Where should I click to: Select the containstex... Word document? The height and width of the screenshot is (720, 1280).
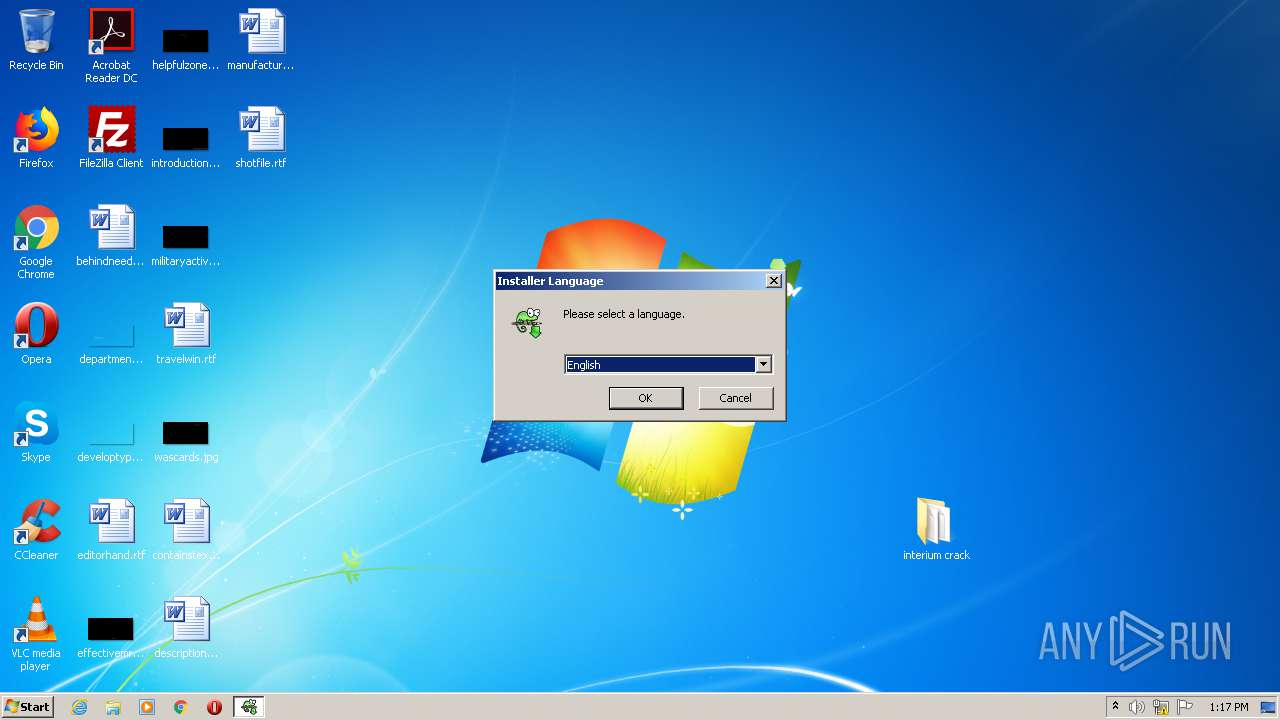click(186, 530)
